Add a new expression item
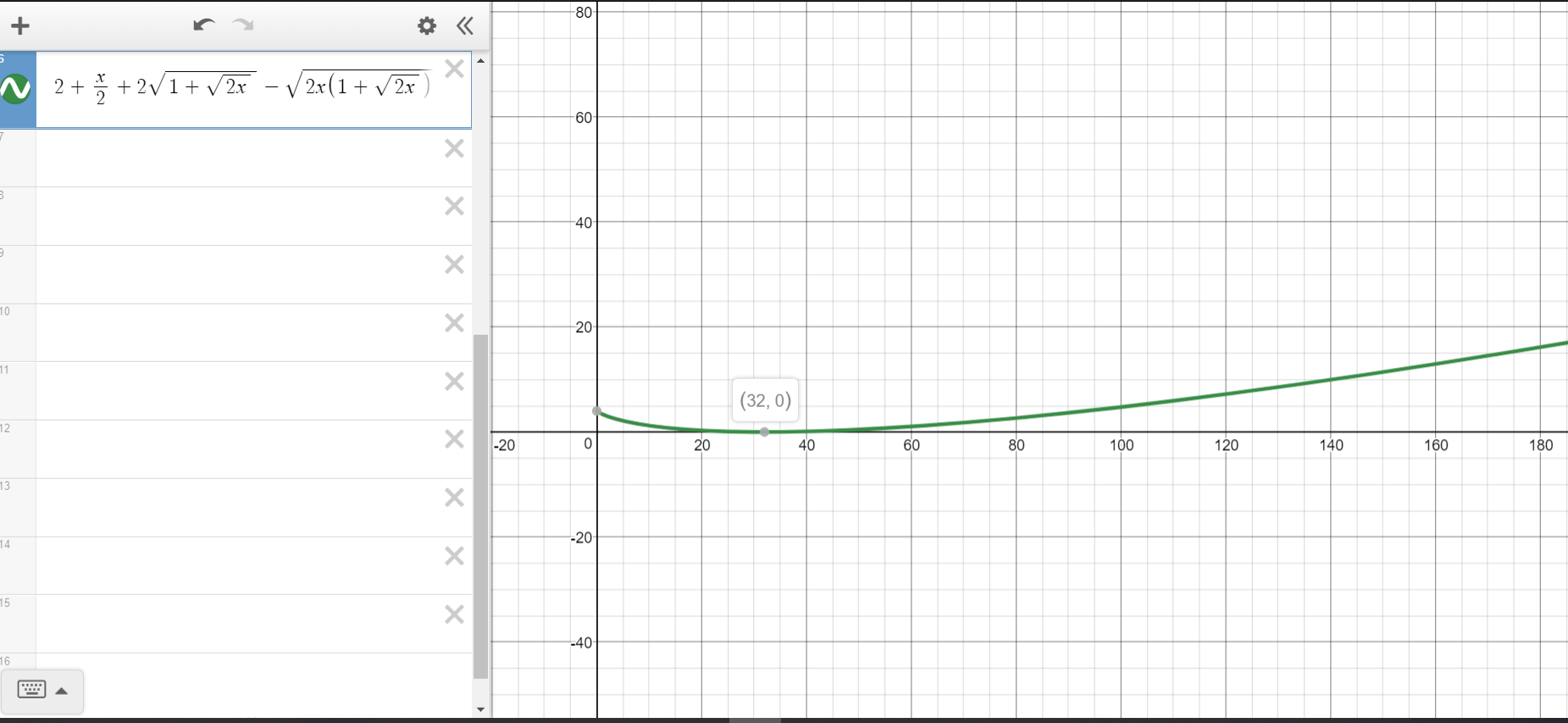The image size is (1568, 723). click(20, 25)
